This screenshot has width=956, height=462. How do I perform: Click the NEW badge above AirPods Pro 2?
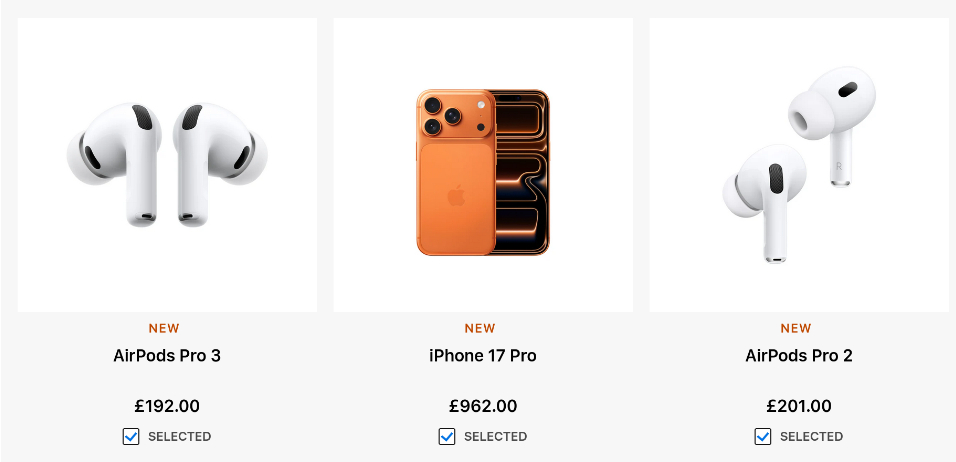796,328
